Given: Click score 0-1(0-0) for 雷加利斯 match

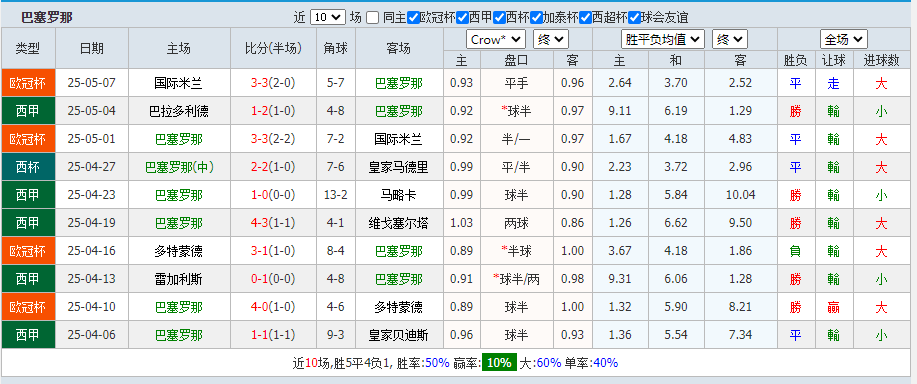Looking at the screenshot, I should click(x=273, y=279).
